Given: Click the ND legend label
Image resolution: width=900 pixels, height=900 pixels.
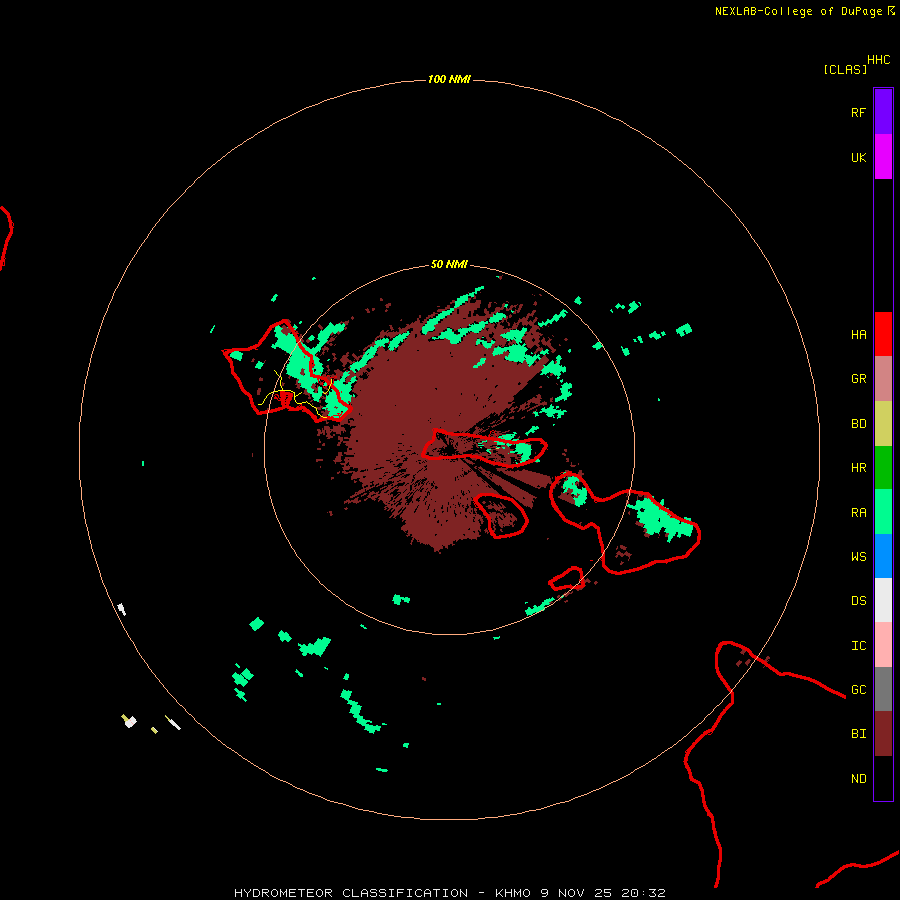Looking at the screenshot, I should (x=858, y=778).
